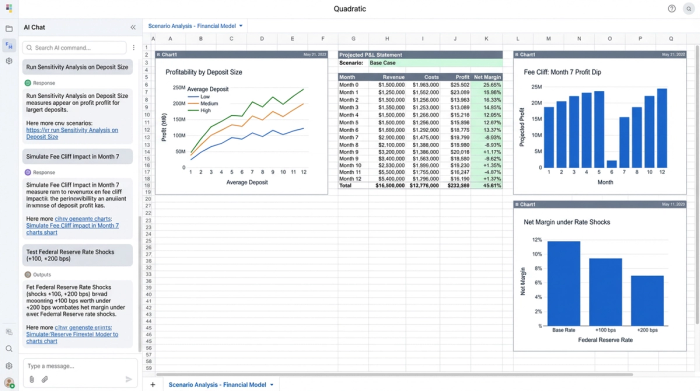
Task: Click Simulate Fee Cliff Impact in Month 7 prompt
Action: point(77,157)
